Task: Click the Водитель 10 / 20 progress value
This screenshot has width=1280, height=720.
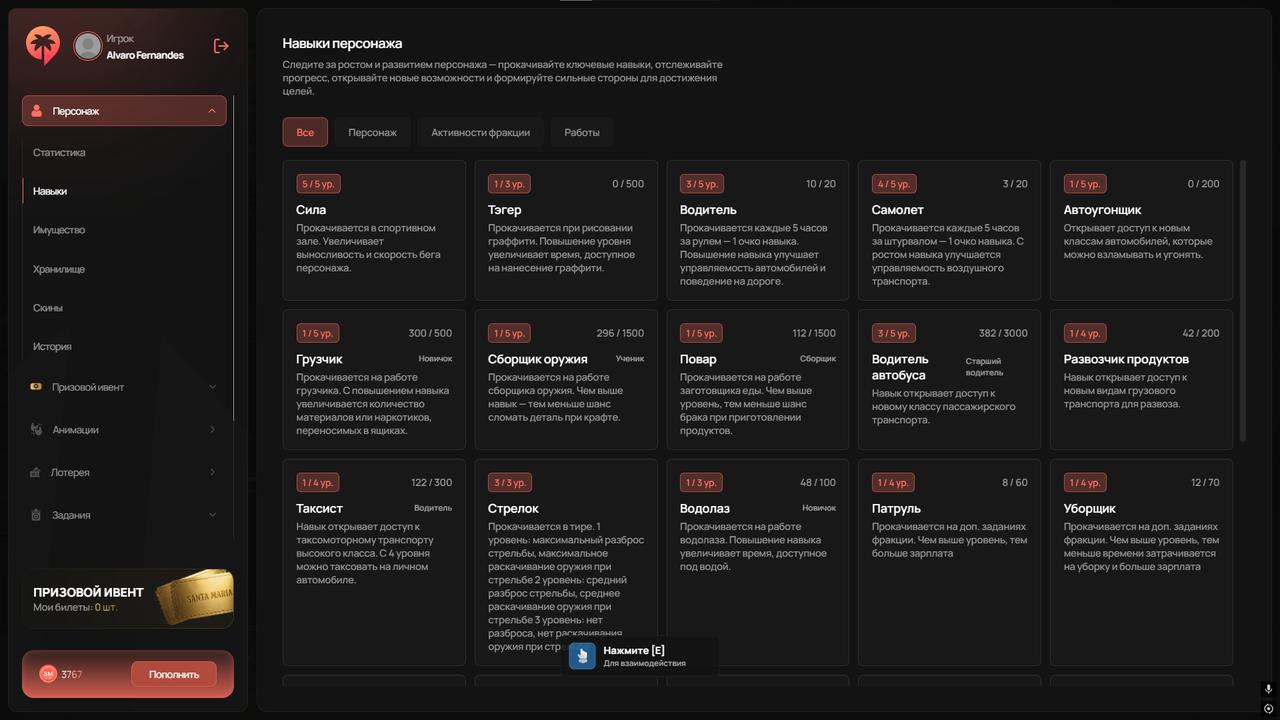Action: [x=821, y=184]
